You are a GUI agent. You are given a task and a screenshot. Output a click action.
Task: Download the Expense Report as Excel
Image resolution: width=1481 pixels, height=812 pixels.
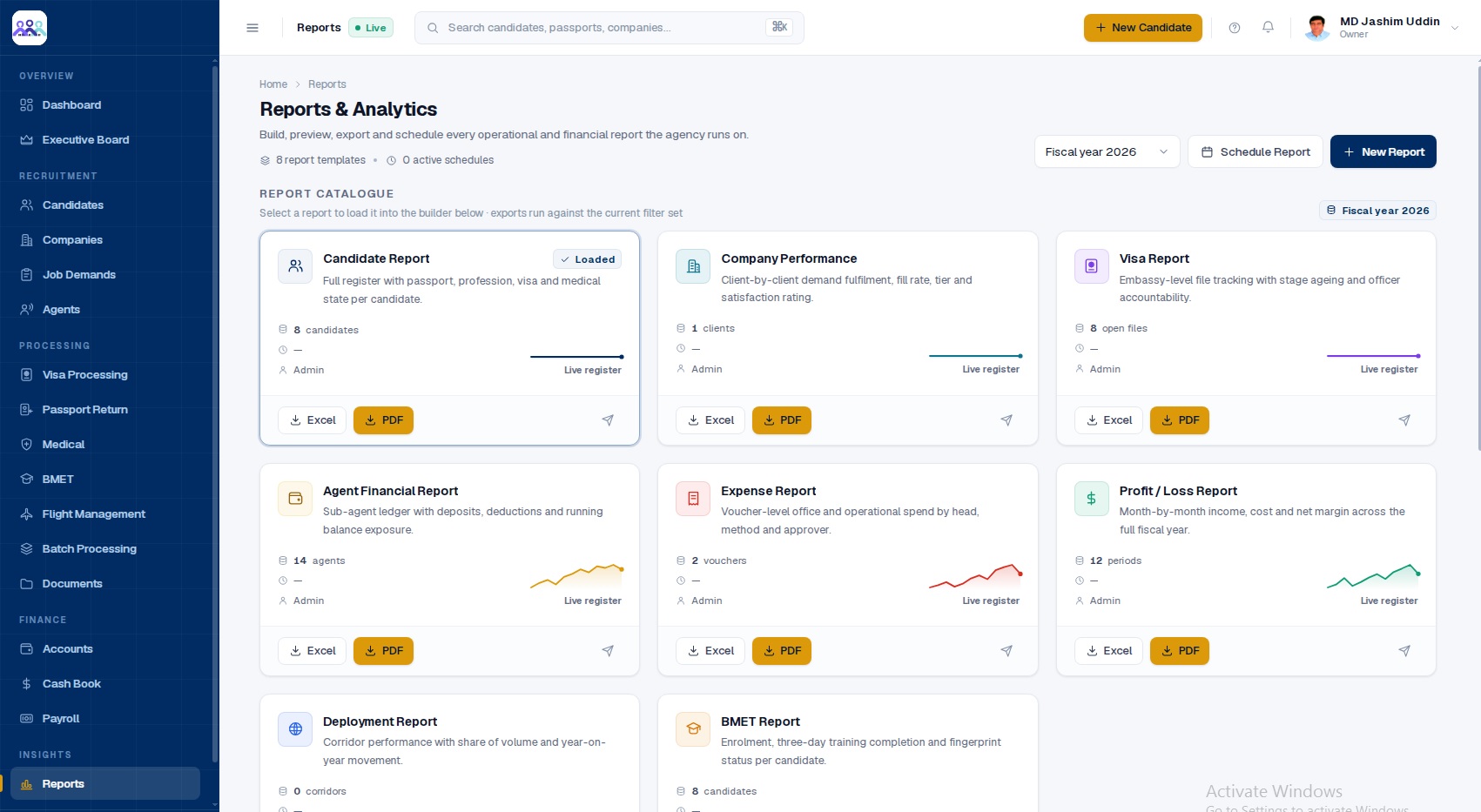tap(710, 651)
